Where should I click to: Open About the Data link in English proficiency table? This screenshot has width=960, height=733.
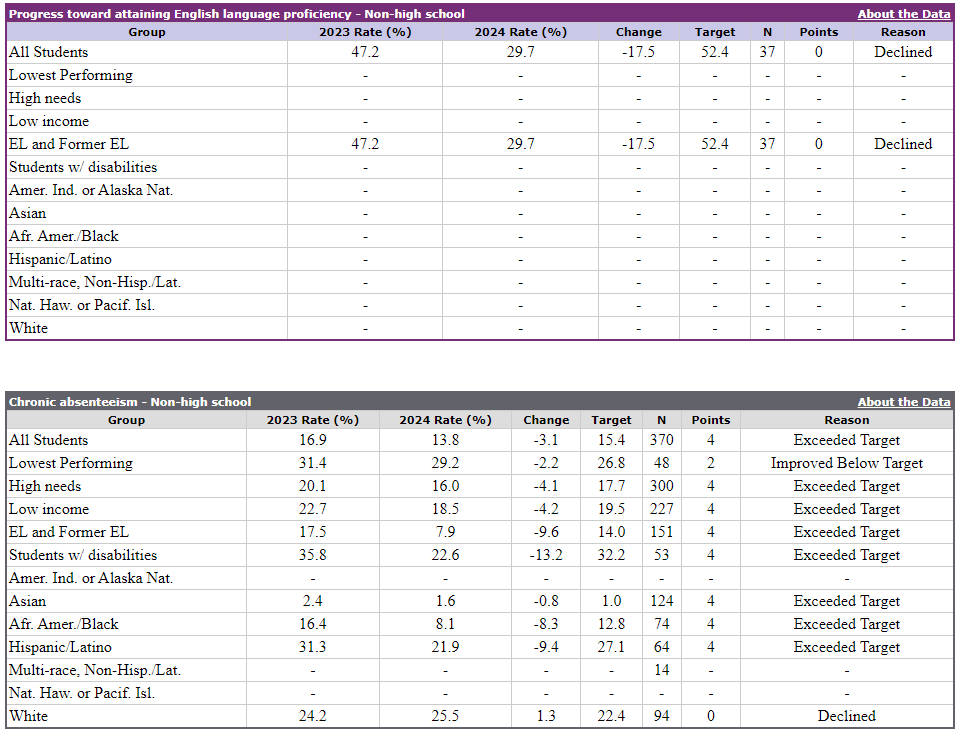(x=904, y=14)
